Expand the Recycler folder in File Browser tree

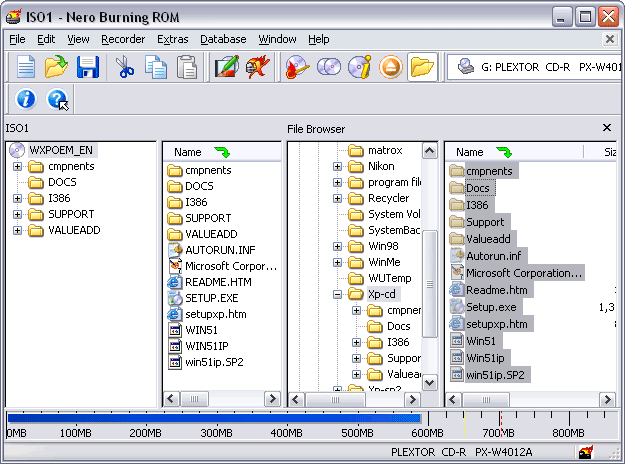pos(337,198)
